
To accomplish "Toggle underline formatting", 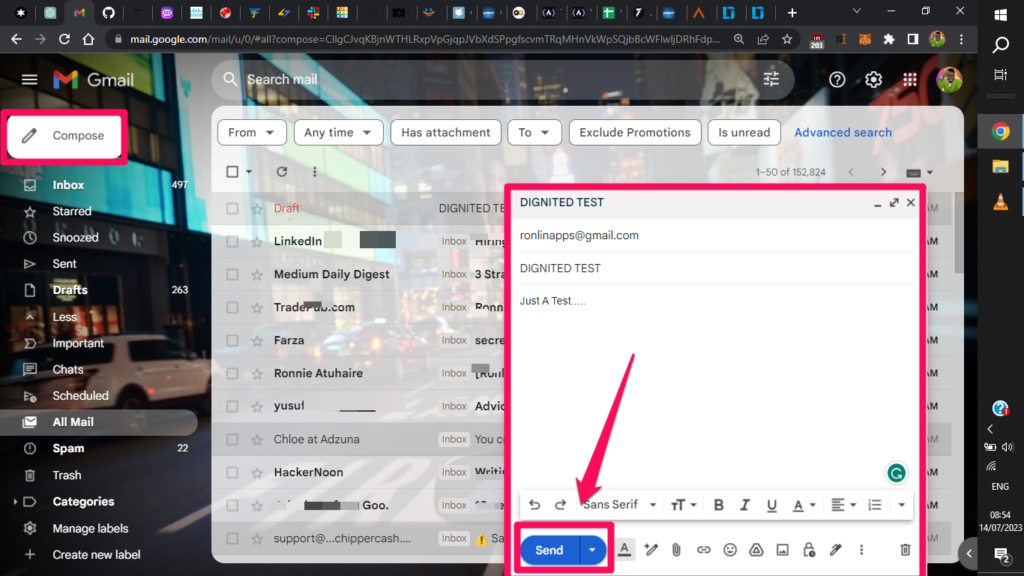I will (x=771, y=505).
